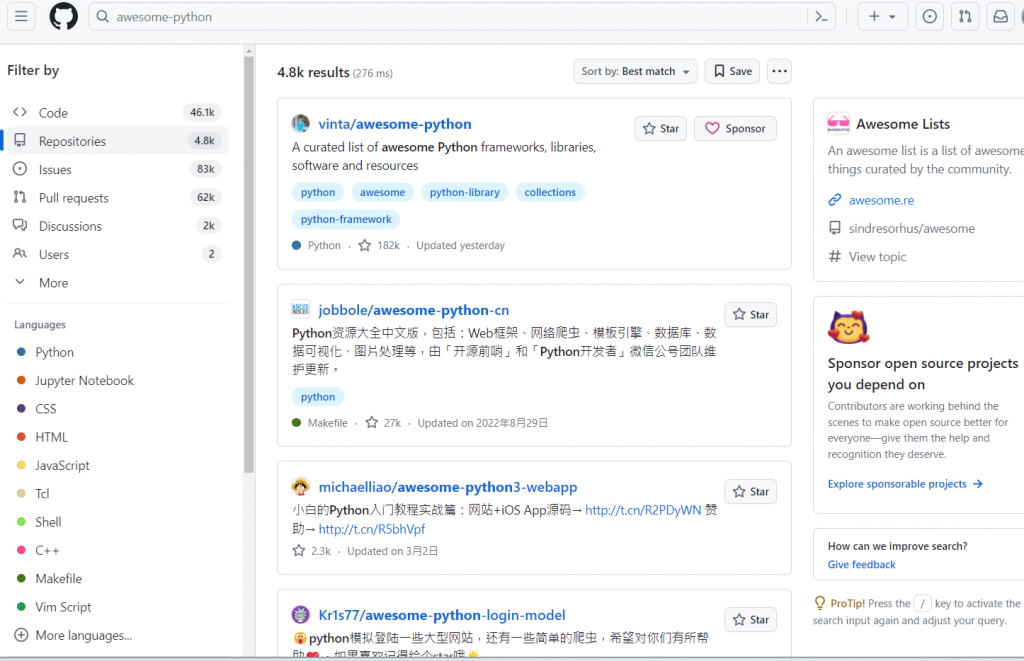The width and height of the screenshot is (1024, 661).
Task: Star Kr1s77/awesome-python-login-model repository
Action: click(x=750, y=619)
